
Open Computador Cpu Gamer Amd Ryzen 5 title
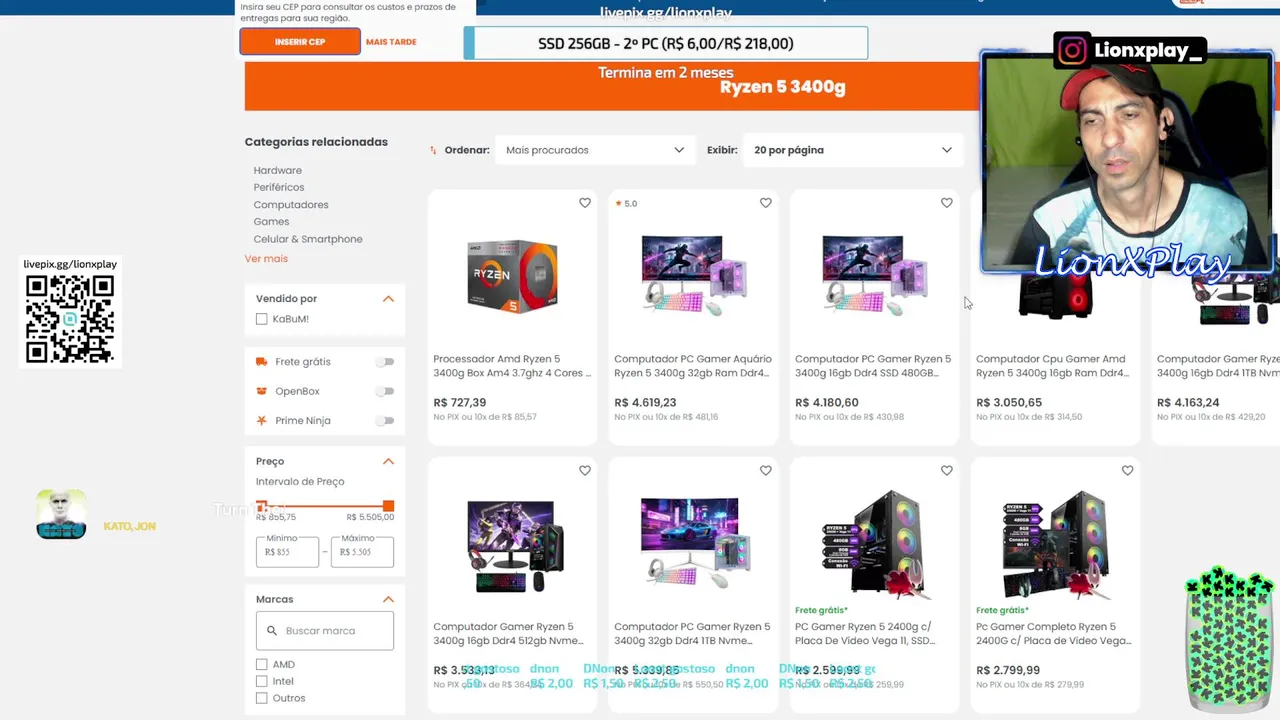click(1053, 366)
